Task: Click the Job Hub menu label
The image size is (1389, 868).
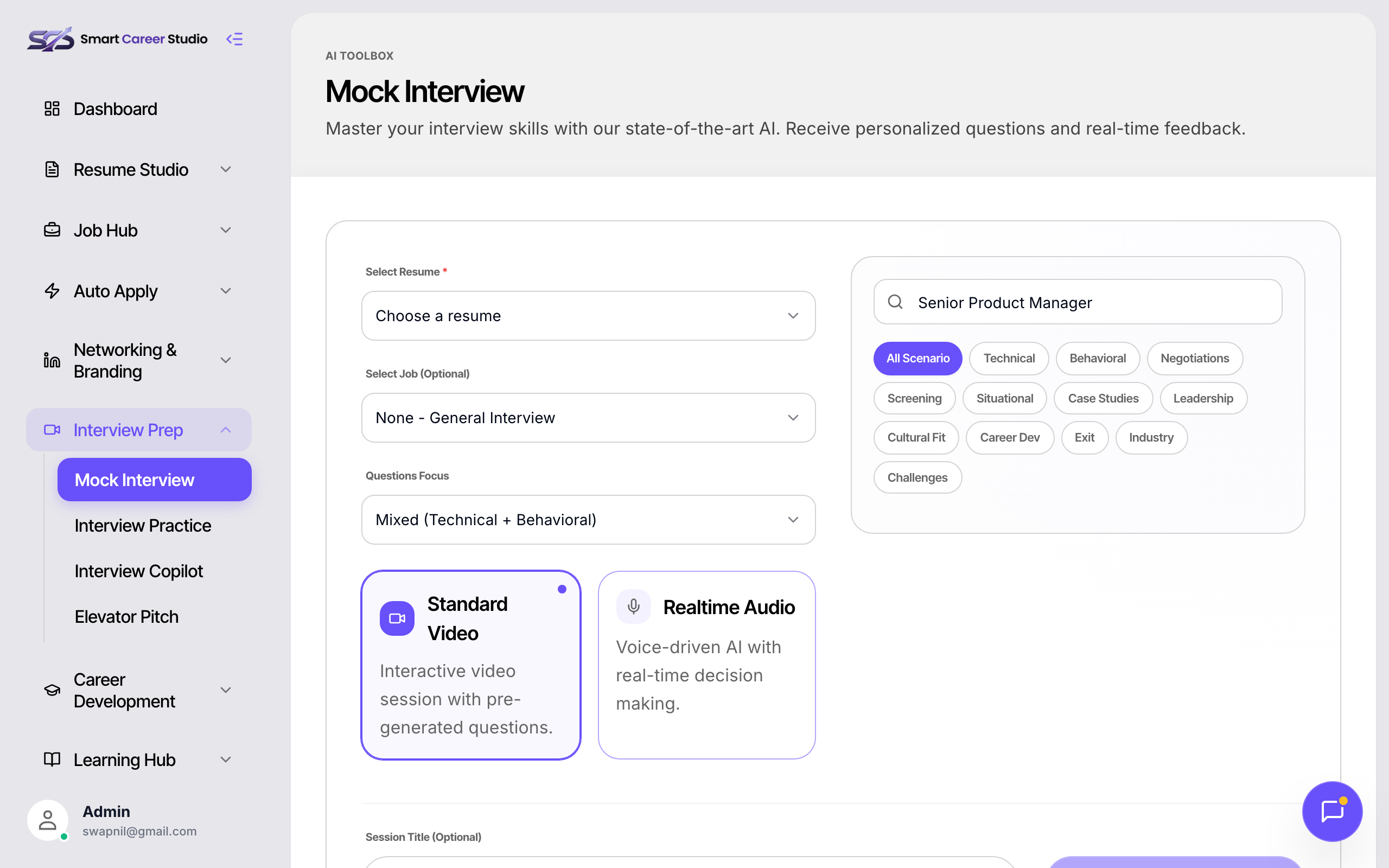Action: click(x=106, y=229)
